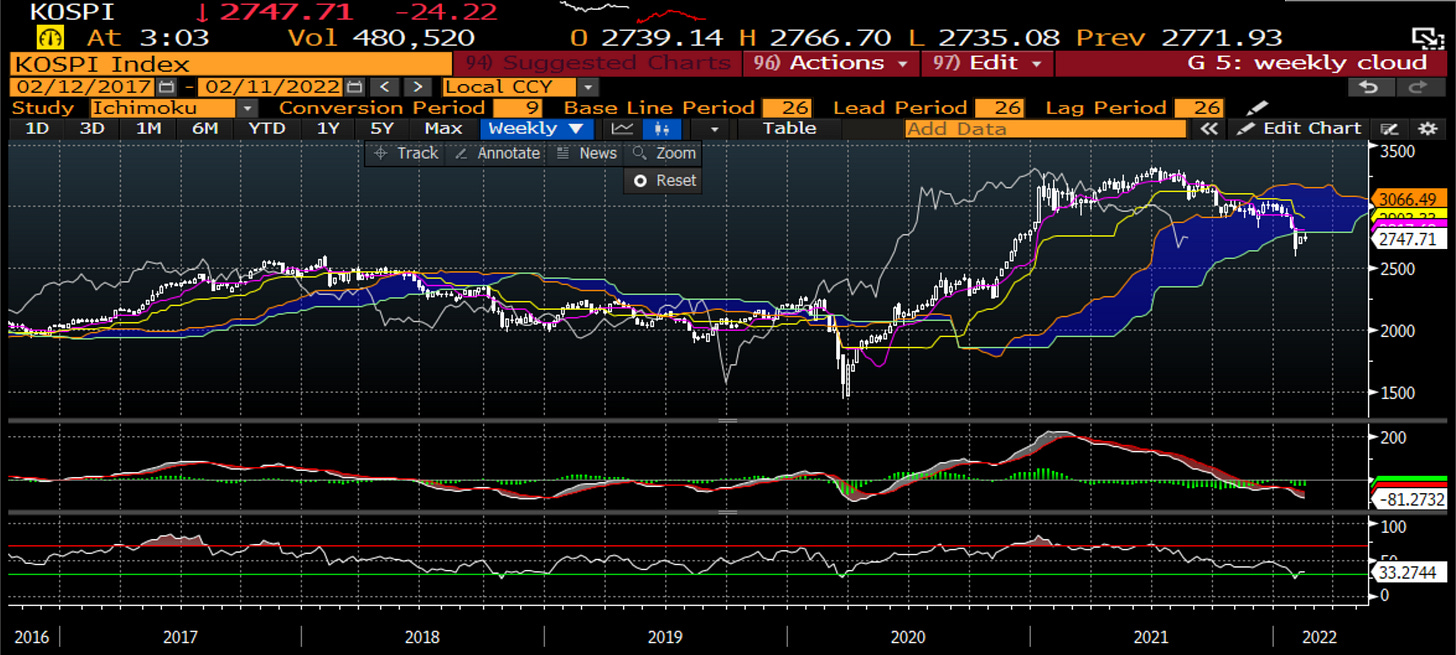Select the 3D range tab
The height and width of the screenshot is (655, 1456).
click(x=93, y=128)
